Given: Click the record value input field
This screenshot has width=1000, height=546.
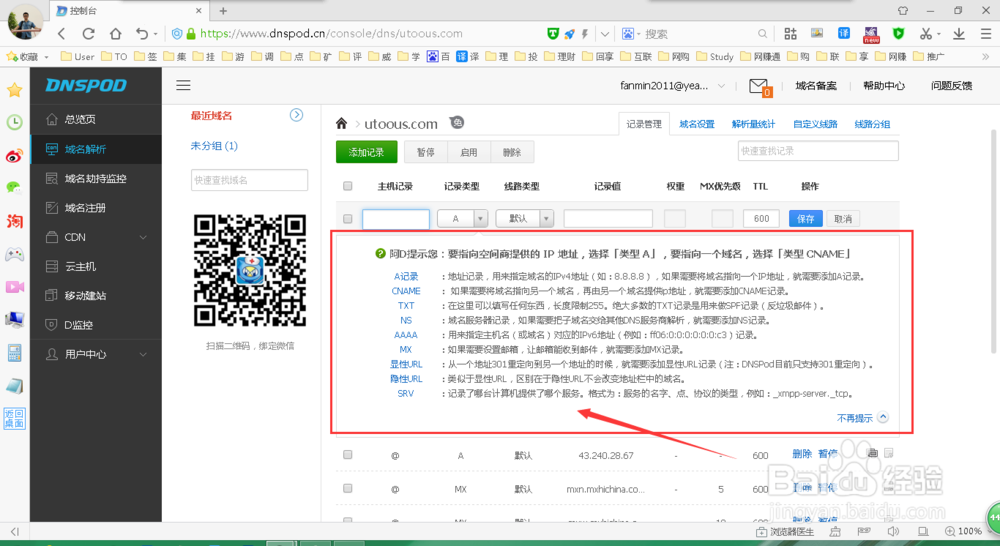Looking at the screenshot, I should pyautogui.click(x=608, y=219).
